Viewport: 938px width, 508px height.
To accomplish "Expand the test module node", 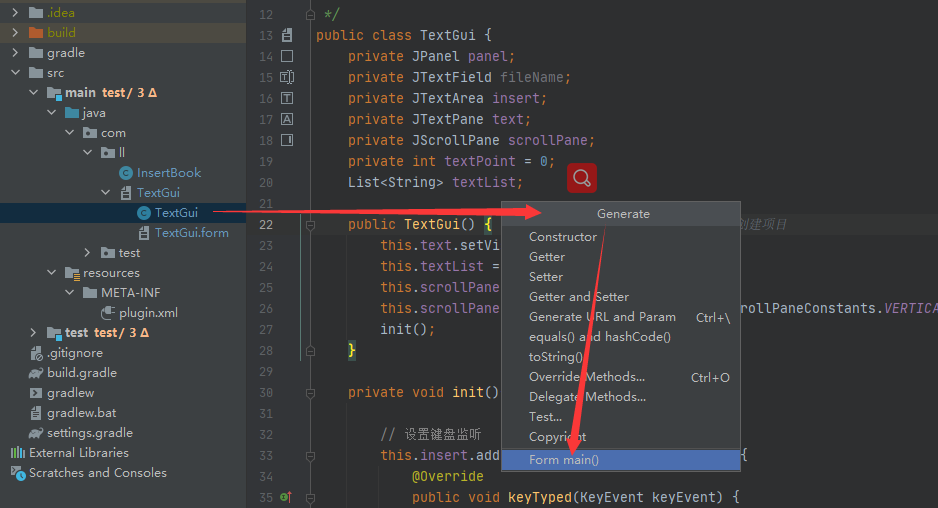I will pos(34,333).
